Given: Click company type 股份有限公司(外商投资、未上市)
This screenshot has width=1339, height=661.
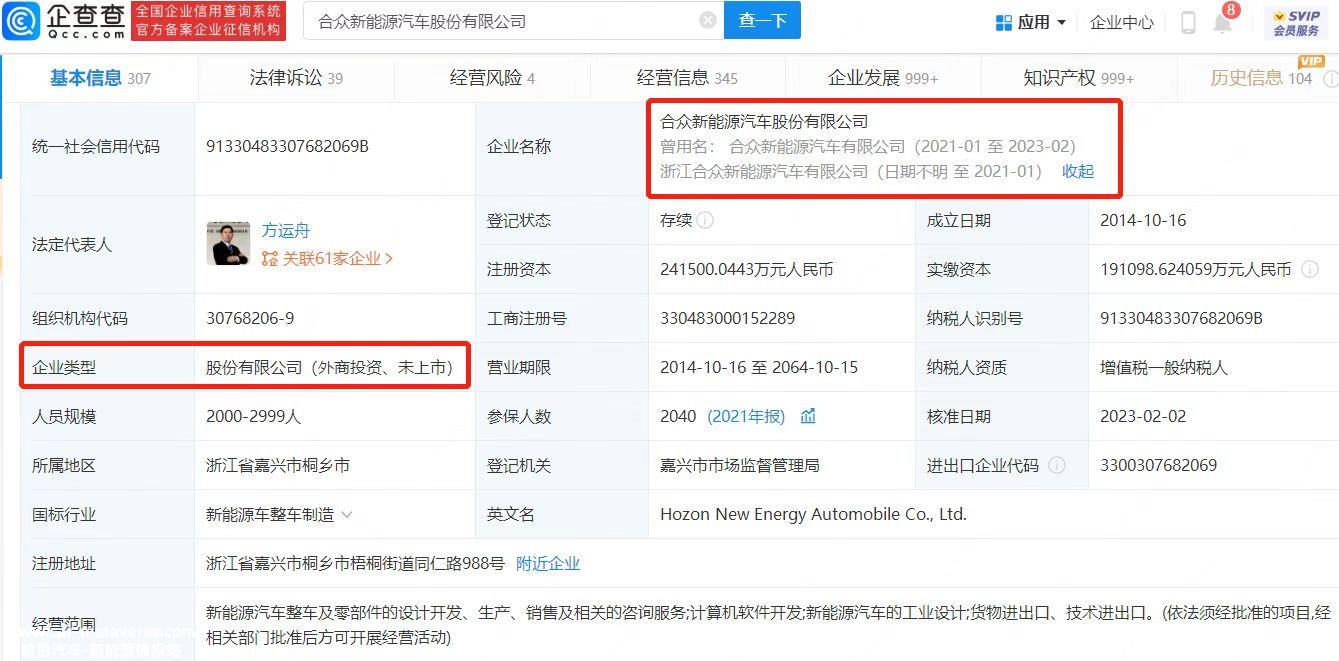Looking at the screenshot, I should pyautogui.click(x=329, y=367).
